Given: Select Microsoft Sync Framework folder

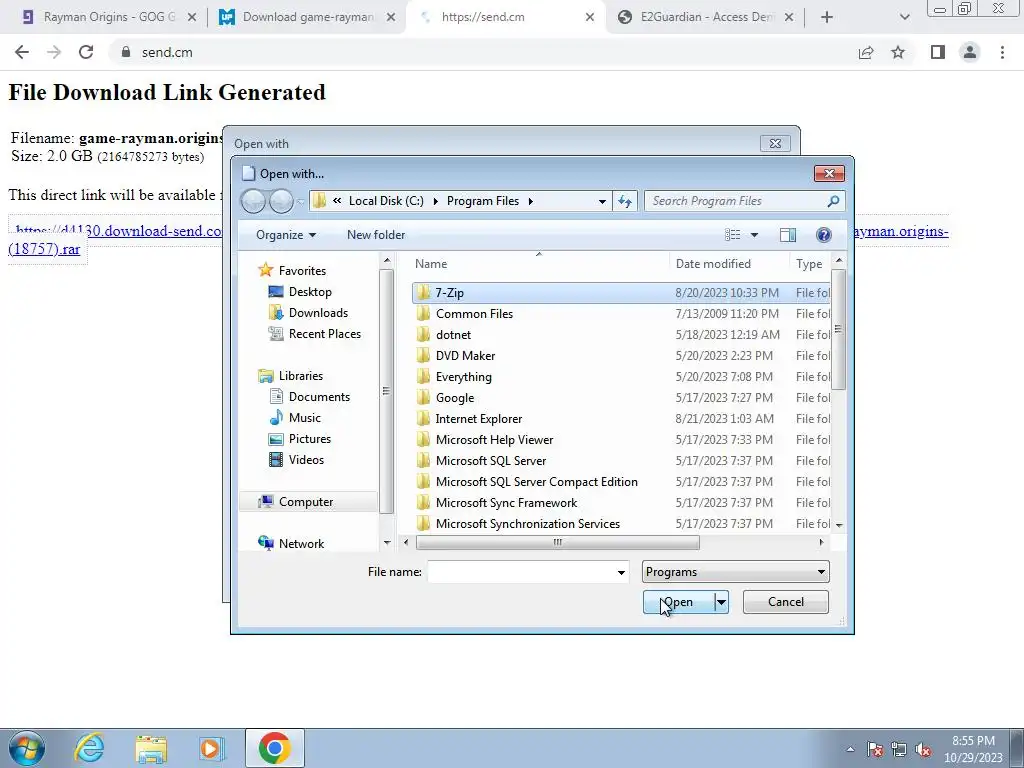Looking at the screenshot, I should pyautogui.click(x=506, y=502).
